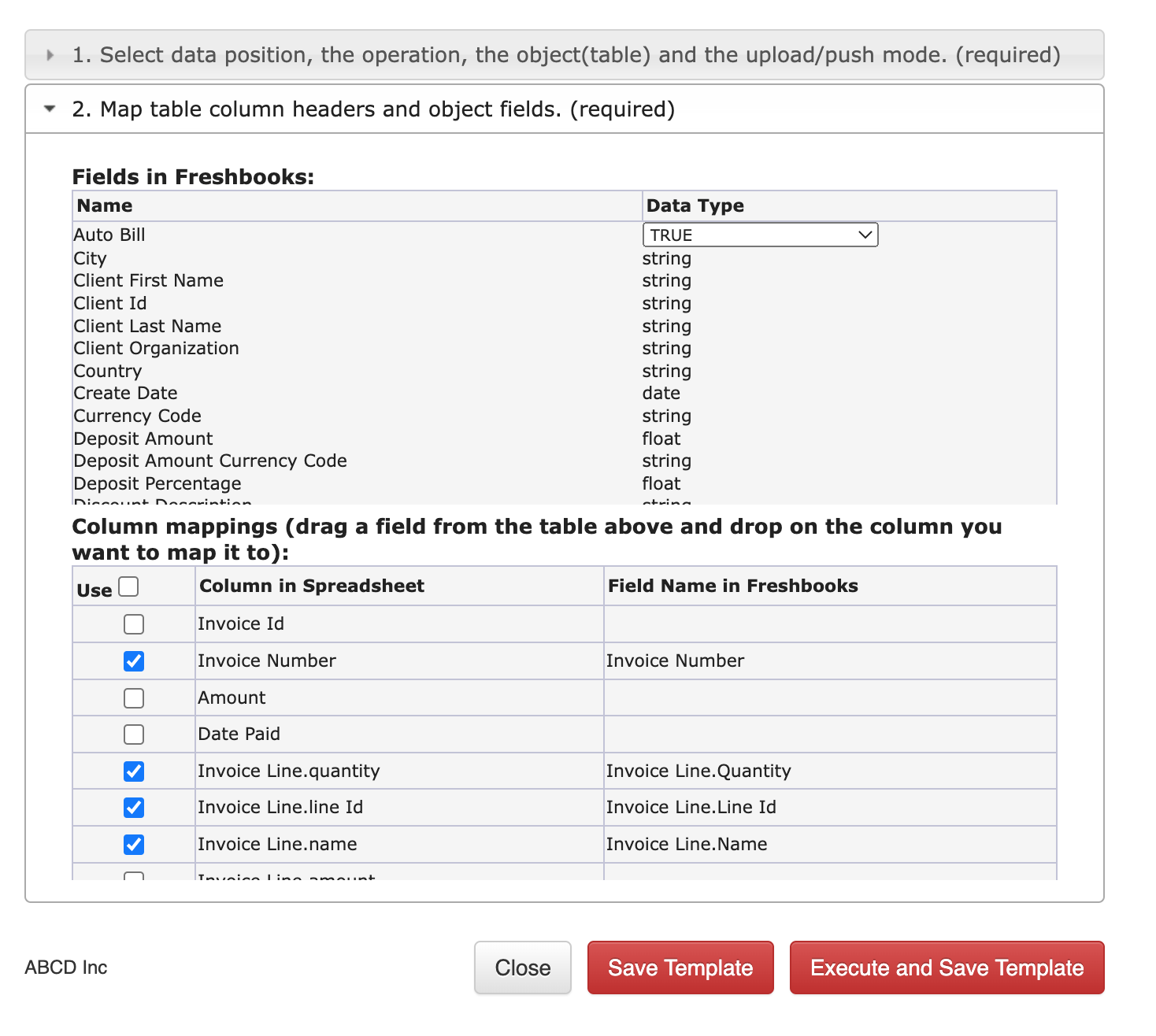Click the date type of Create Date
The height and width of the screenshot is (1036, 1156).
(x=661, y=394)
